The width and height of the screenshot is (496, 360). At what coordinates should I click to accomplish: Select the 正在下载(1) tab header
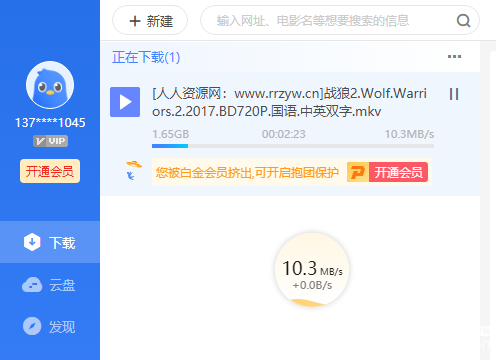pyautogui.click(x=146, y=57)
